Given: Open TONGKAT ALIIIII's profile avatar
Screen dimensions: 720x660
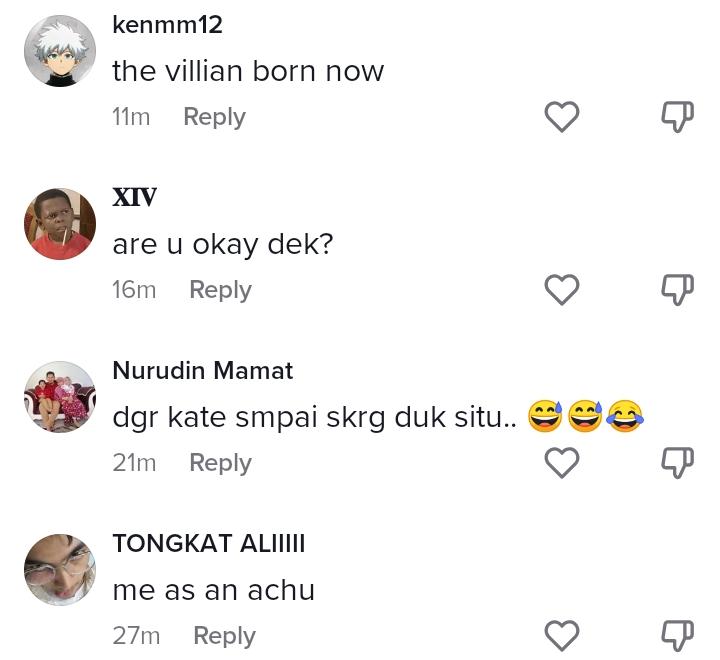Looking at the screenshot, I should (x=60, y=570).
